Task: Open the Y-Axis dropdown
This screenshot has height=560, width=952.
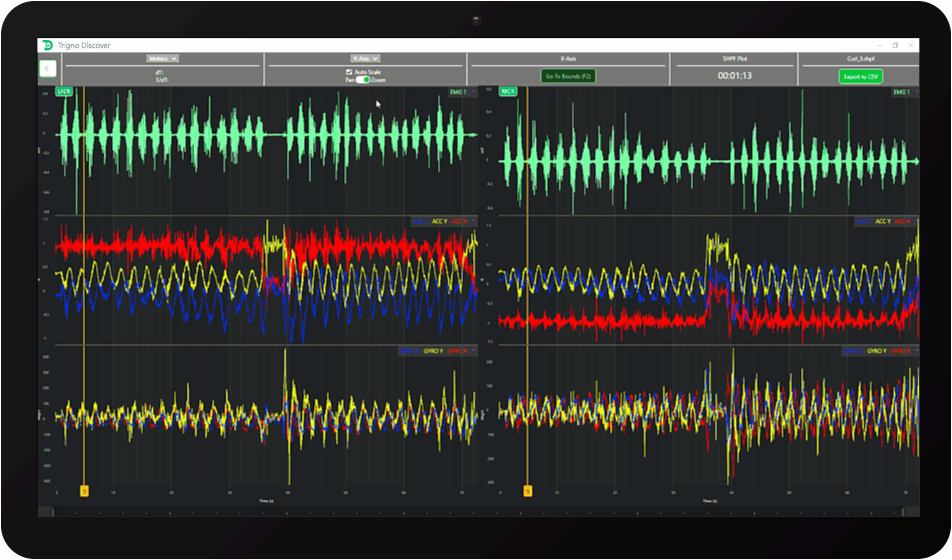Action: 365,59
